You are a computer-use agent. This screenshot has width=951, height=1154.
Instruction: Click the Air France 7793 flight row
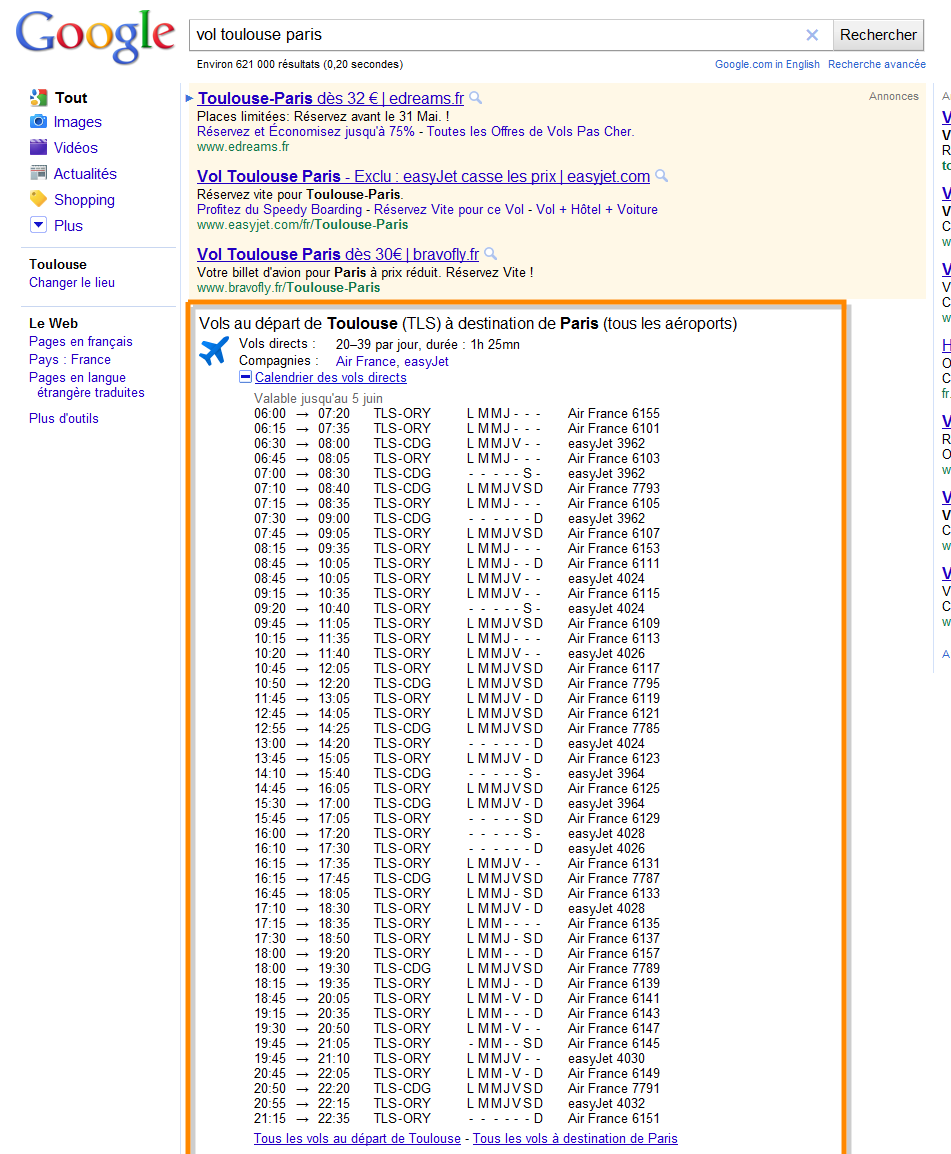[457, 489]
